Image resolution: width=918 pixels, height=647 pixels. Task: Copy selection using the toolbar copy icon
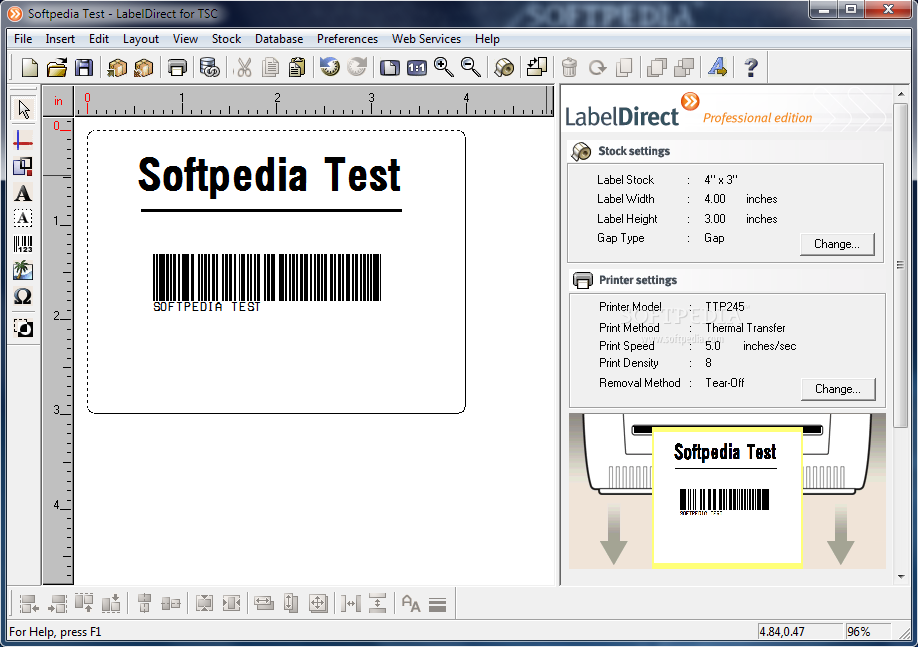(270, 67)
